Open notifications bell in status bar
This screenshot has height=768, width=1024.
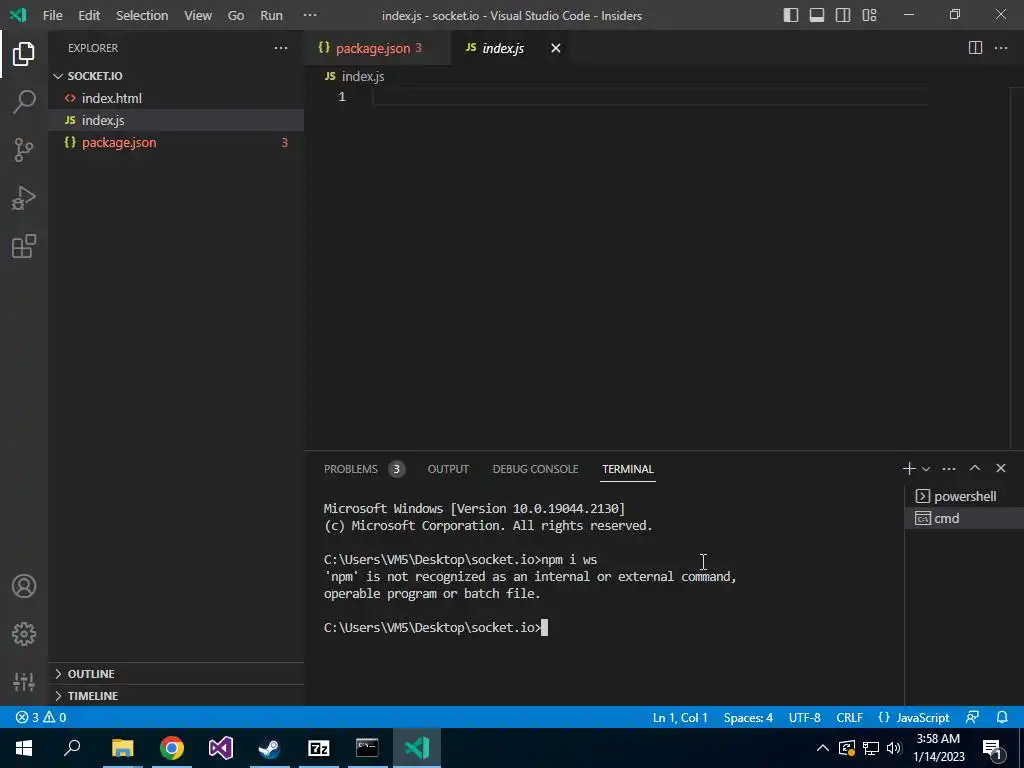pyautogui.click(x=1002, y=717)
